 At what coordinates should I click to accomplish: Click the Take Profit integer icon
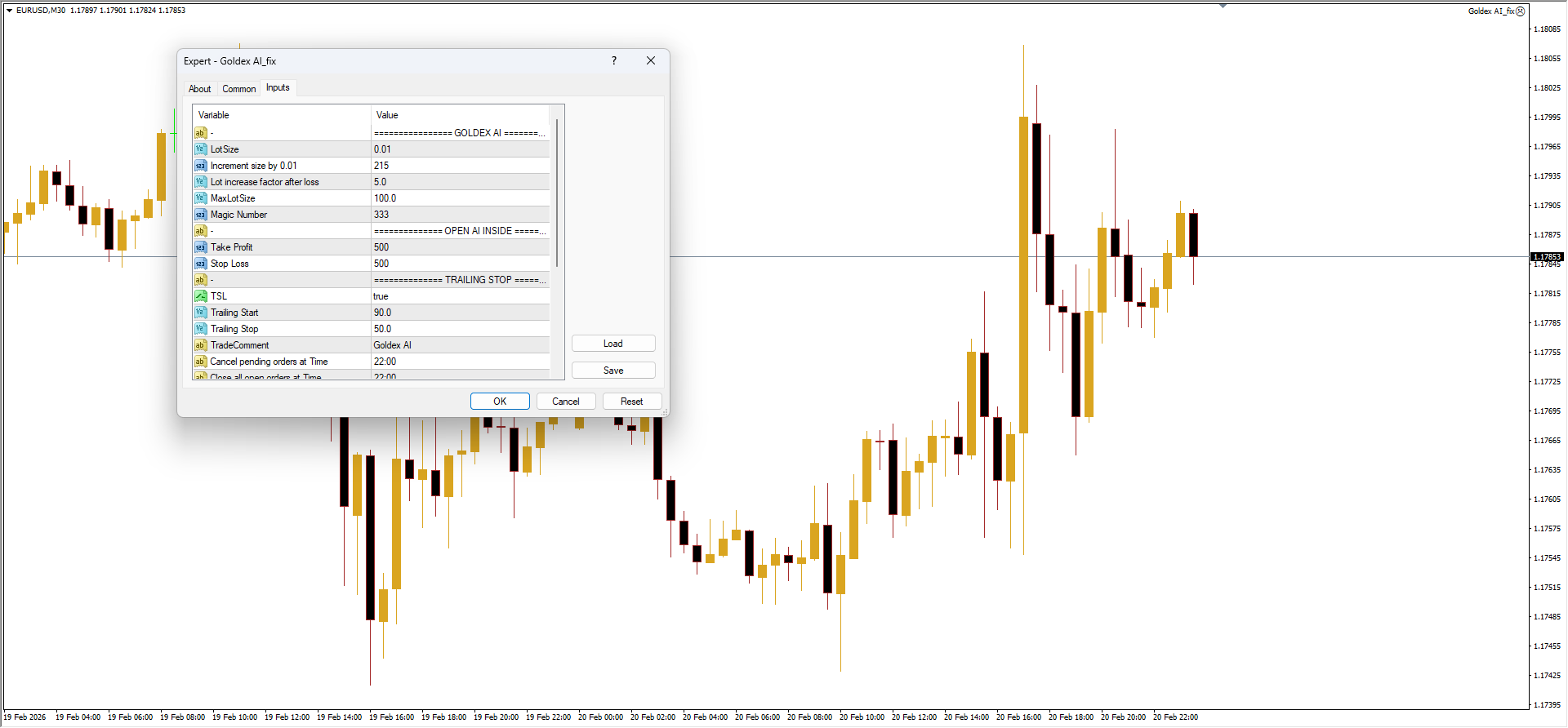point(200,247)
